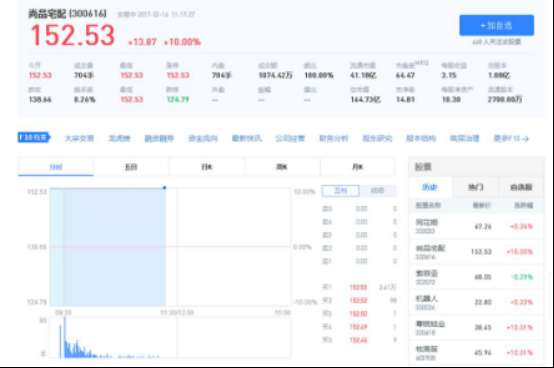
Task: Show the 周K chart tab
Action: tap(282, 167)
